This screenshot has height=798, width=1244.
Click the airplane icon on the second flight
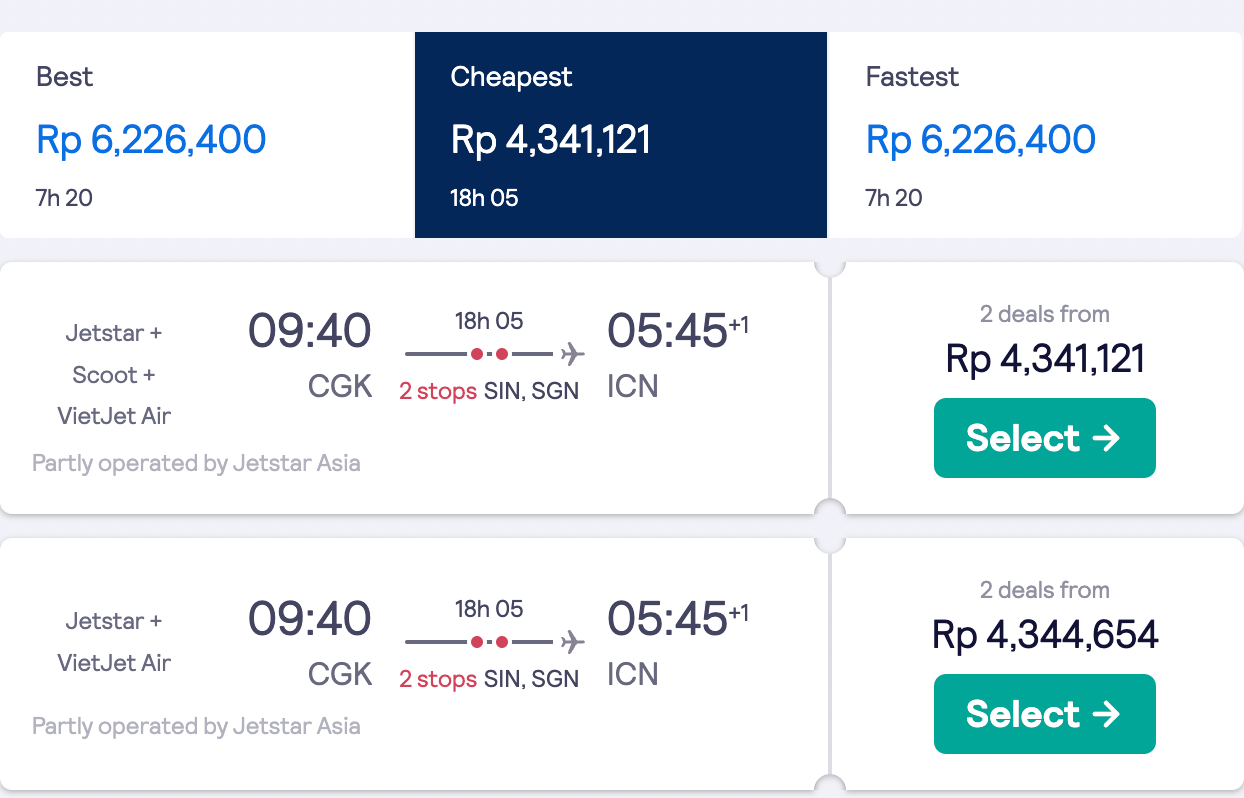coord(572,642)
